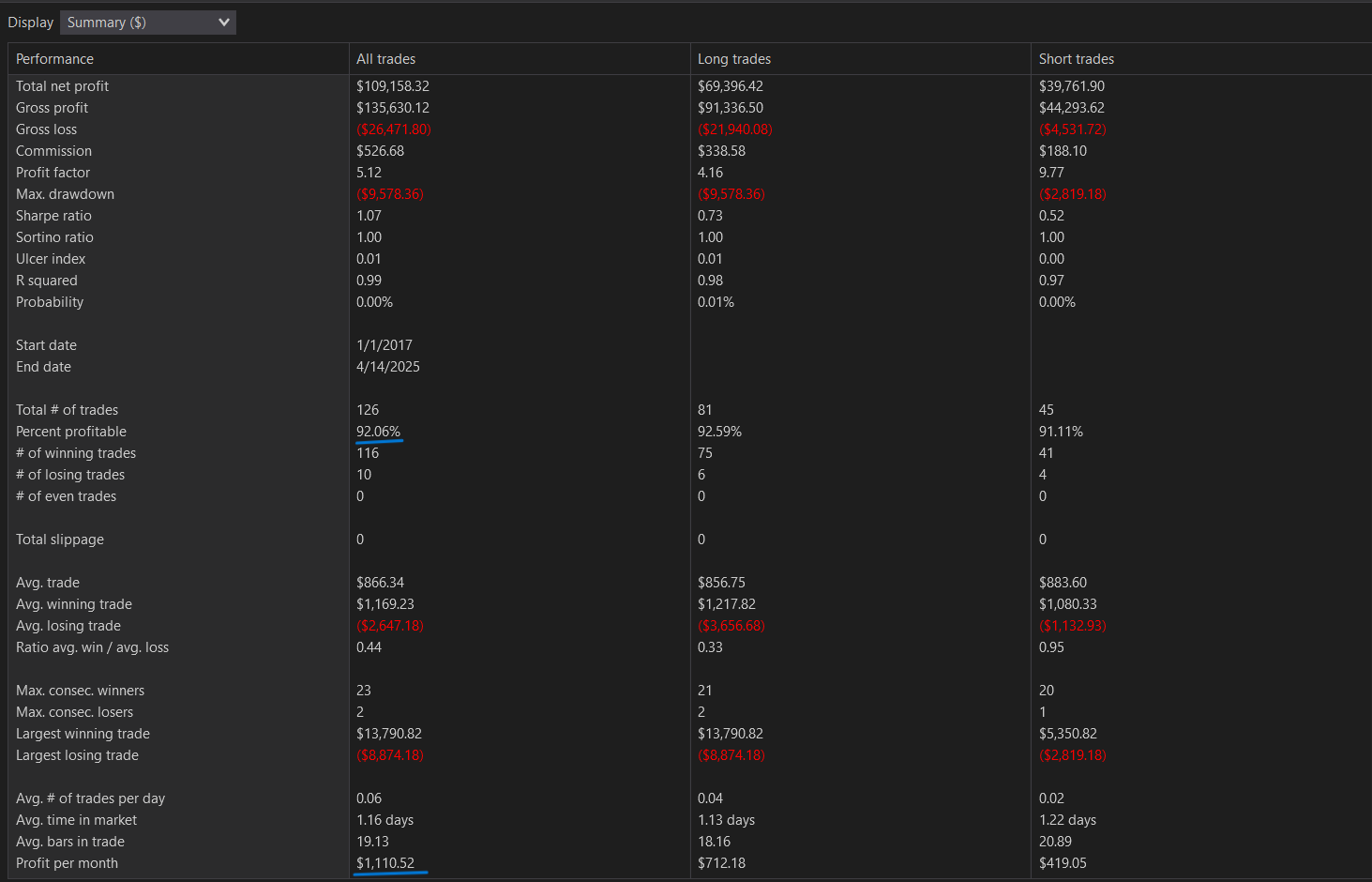
Task: Open the Display Summary ($) dropdown
Action: pos(146,23)
